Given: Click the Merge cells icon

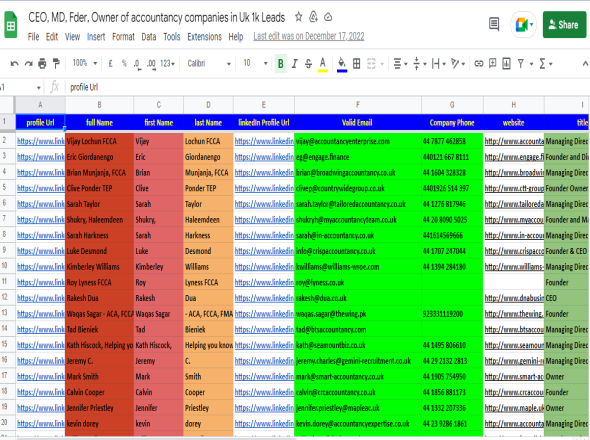Looking at the screenshot, I should [371, 64].
